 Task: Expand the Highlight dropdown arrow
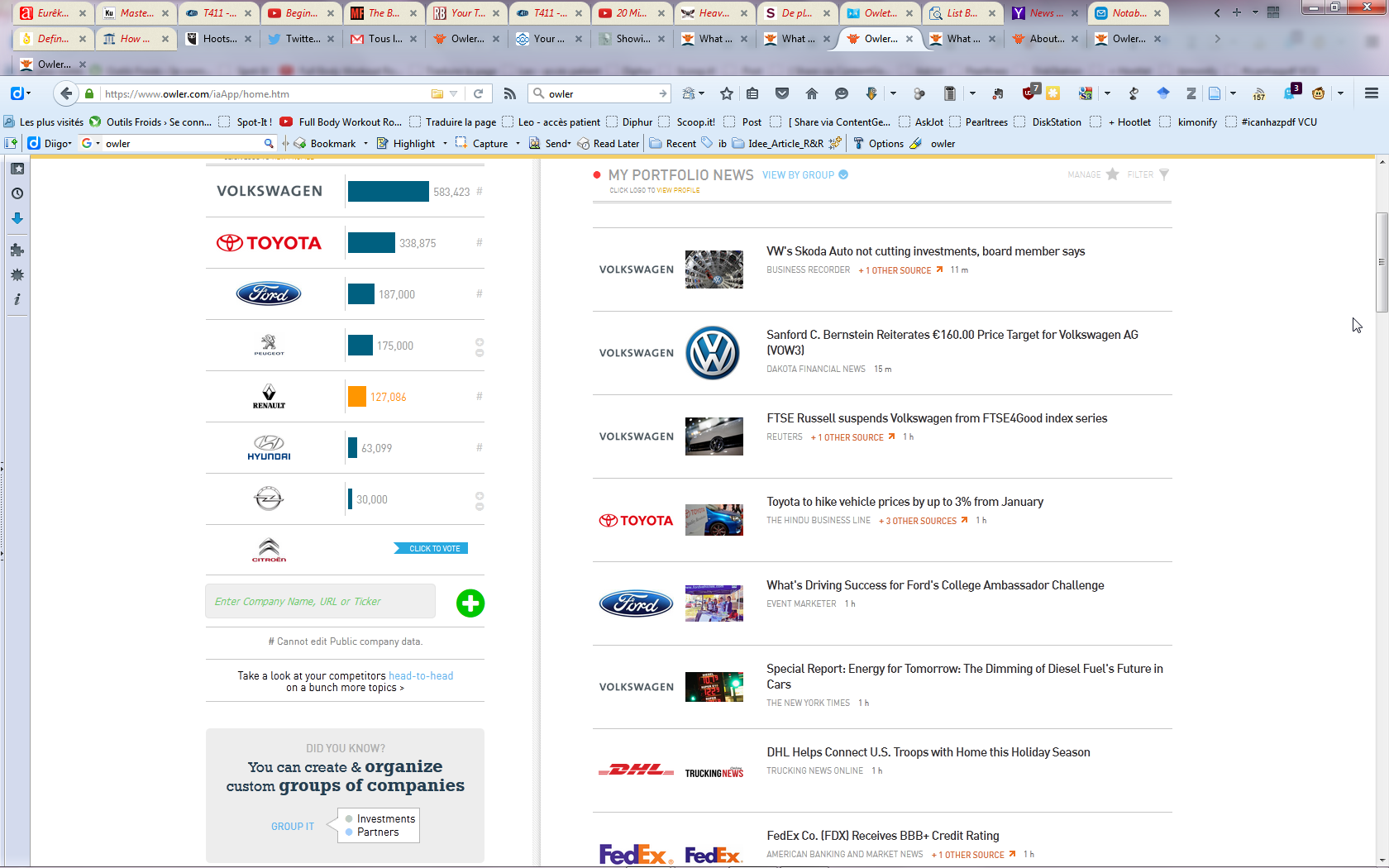point(445,143)
